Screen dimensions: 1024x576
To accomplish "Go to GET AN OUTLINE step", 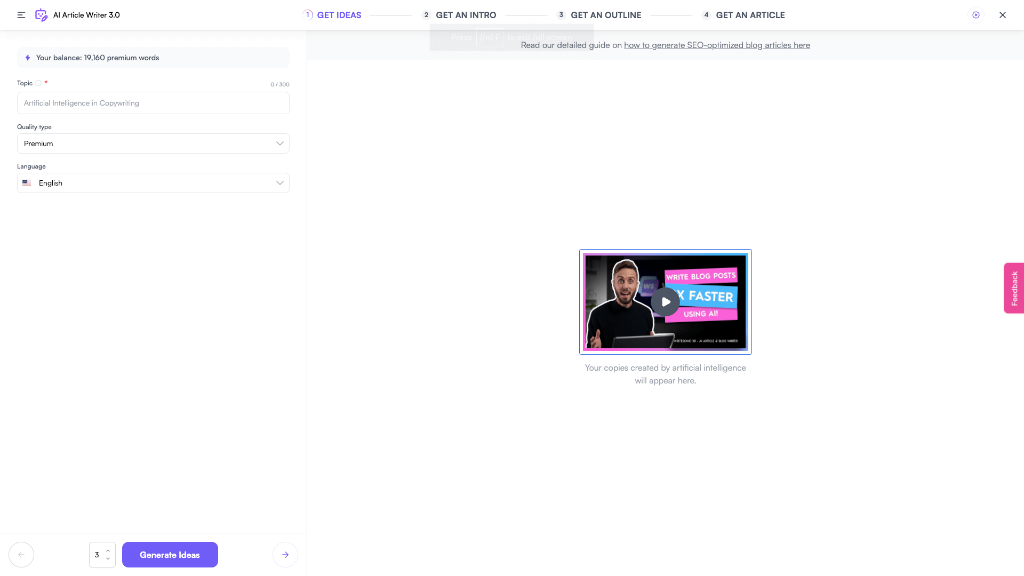I will click(599, 15).
